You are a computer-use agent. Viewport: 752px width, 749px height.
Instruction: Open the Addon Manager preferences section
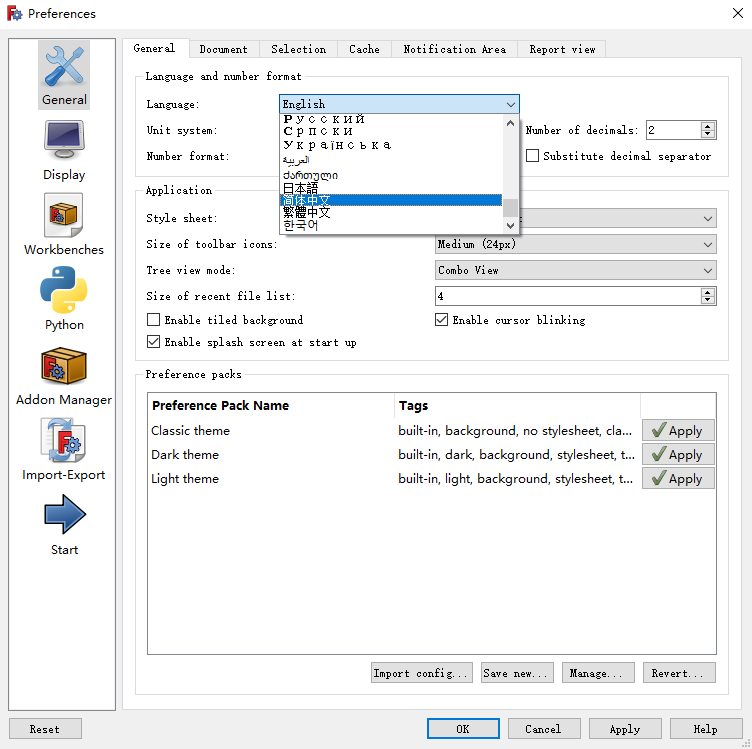pyautogui.click(x=64, y=377)
